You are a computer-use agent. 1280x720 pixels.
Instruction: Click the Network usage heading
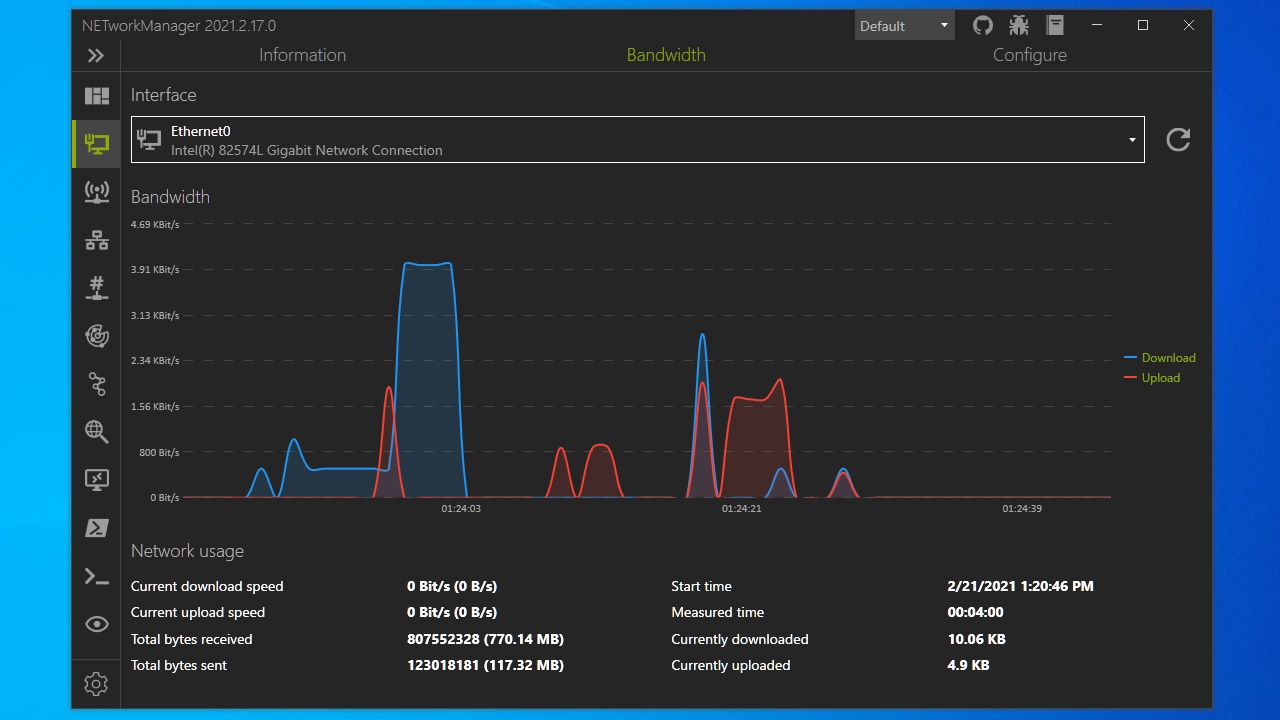[x=187, y=551]
